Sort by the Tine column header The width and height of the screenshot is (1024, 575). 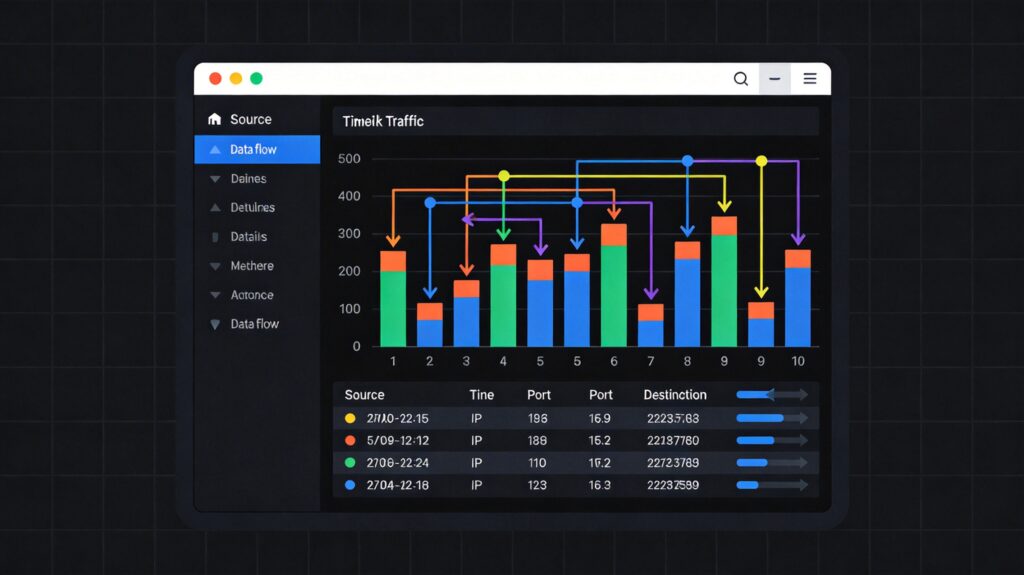481,395
